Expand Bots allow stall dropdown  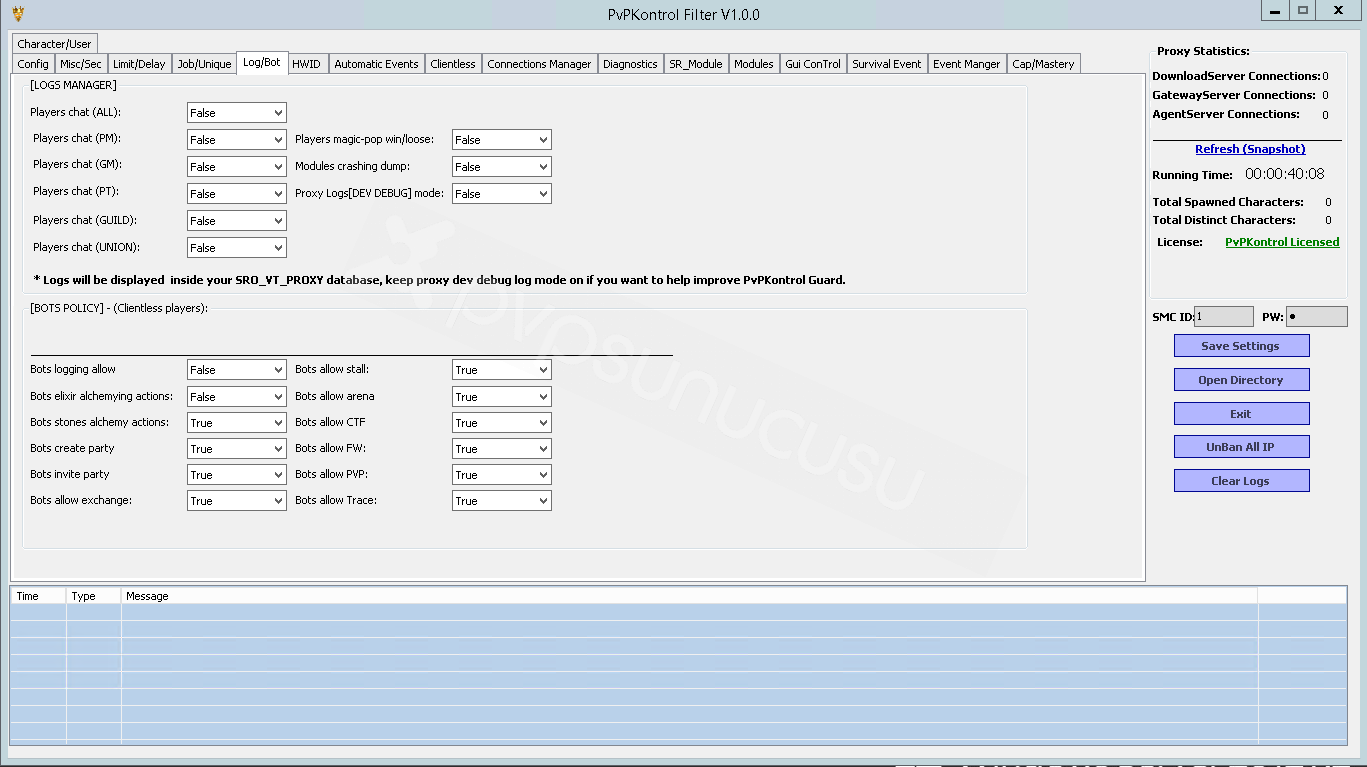[x=502, y=370]
